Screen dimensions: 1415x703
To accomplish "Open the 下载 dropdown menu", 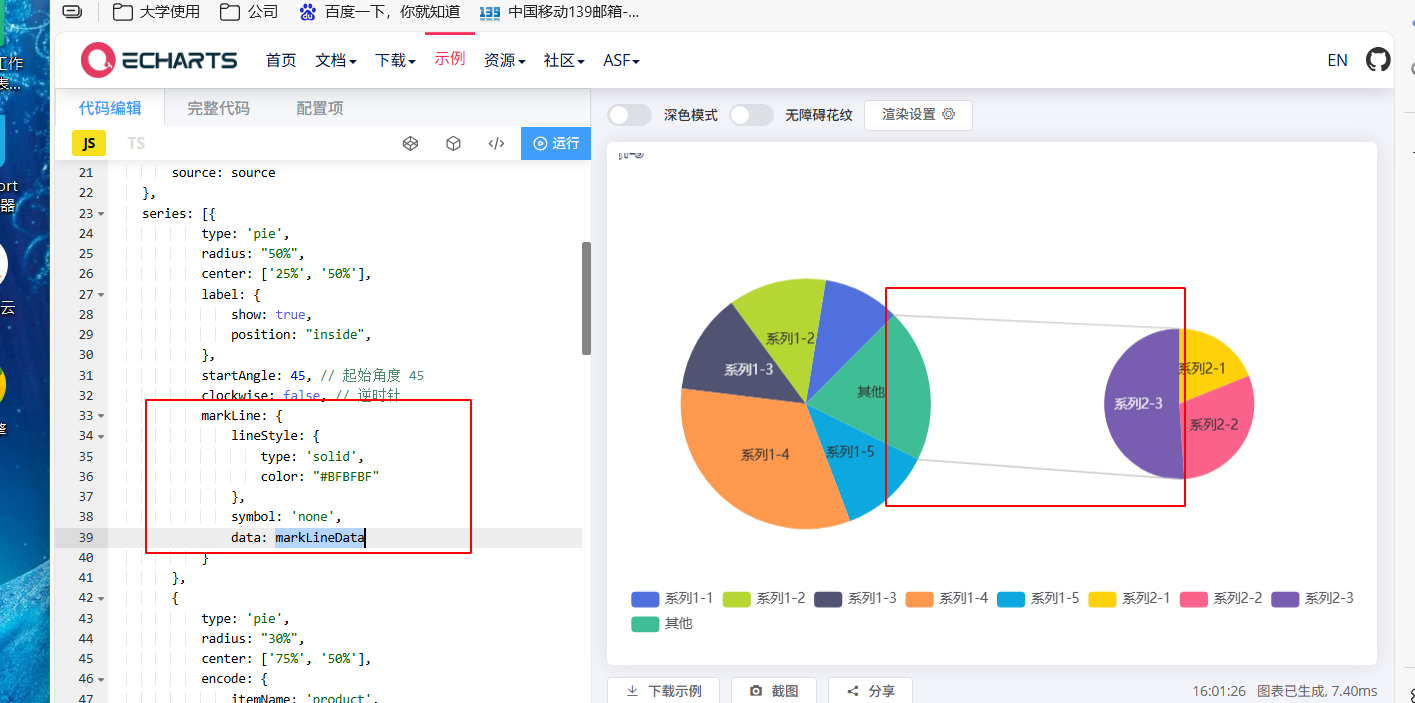I will (x=396, y=60).
